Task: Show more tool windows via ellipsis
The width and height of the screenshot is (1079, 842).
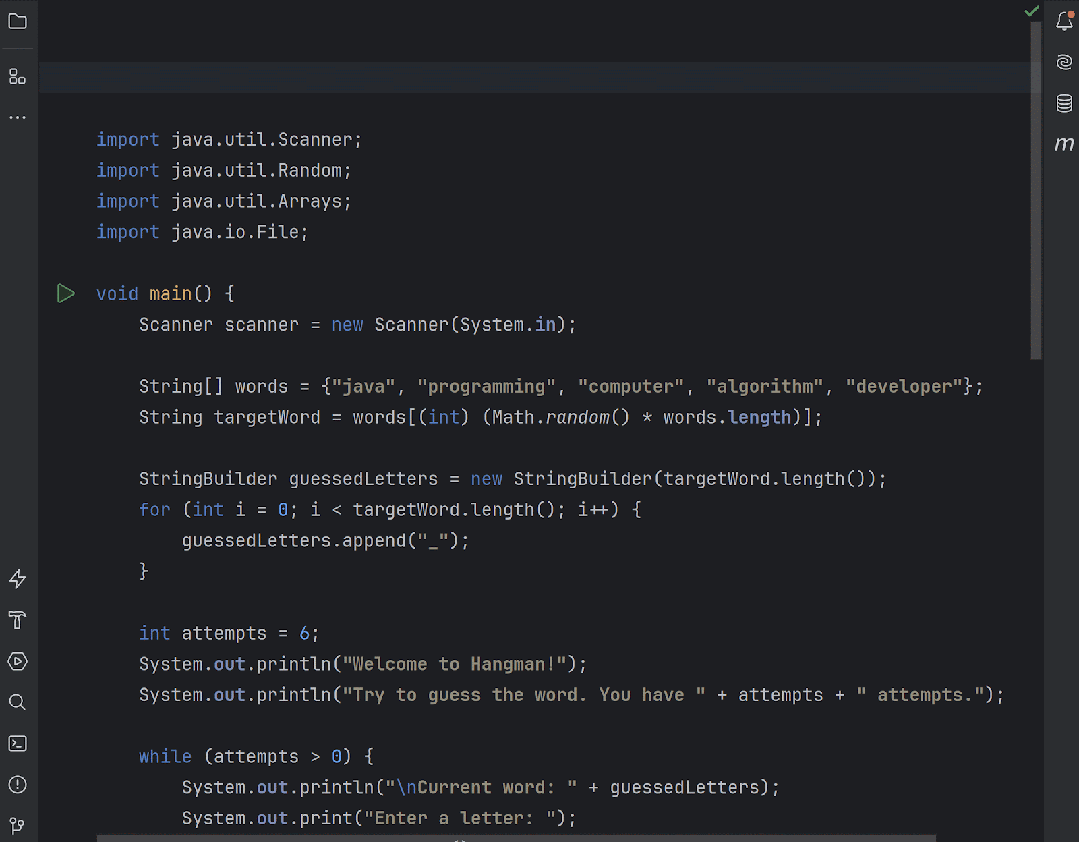Action: point(17,118)
